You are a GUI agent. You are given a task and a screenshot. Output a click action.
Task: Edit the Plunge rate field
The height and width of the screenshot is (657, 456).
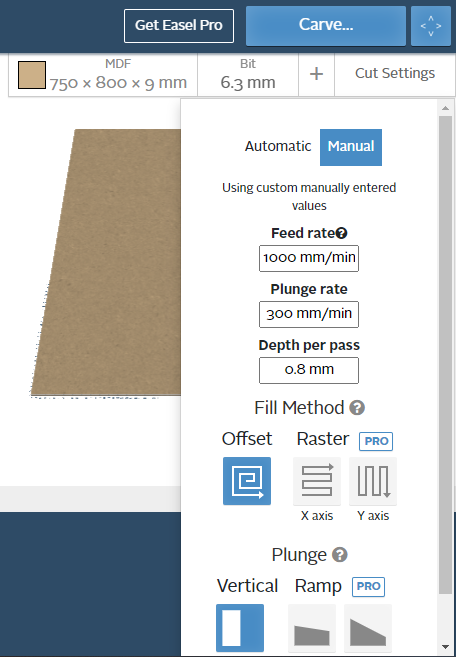pos(309,314)
